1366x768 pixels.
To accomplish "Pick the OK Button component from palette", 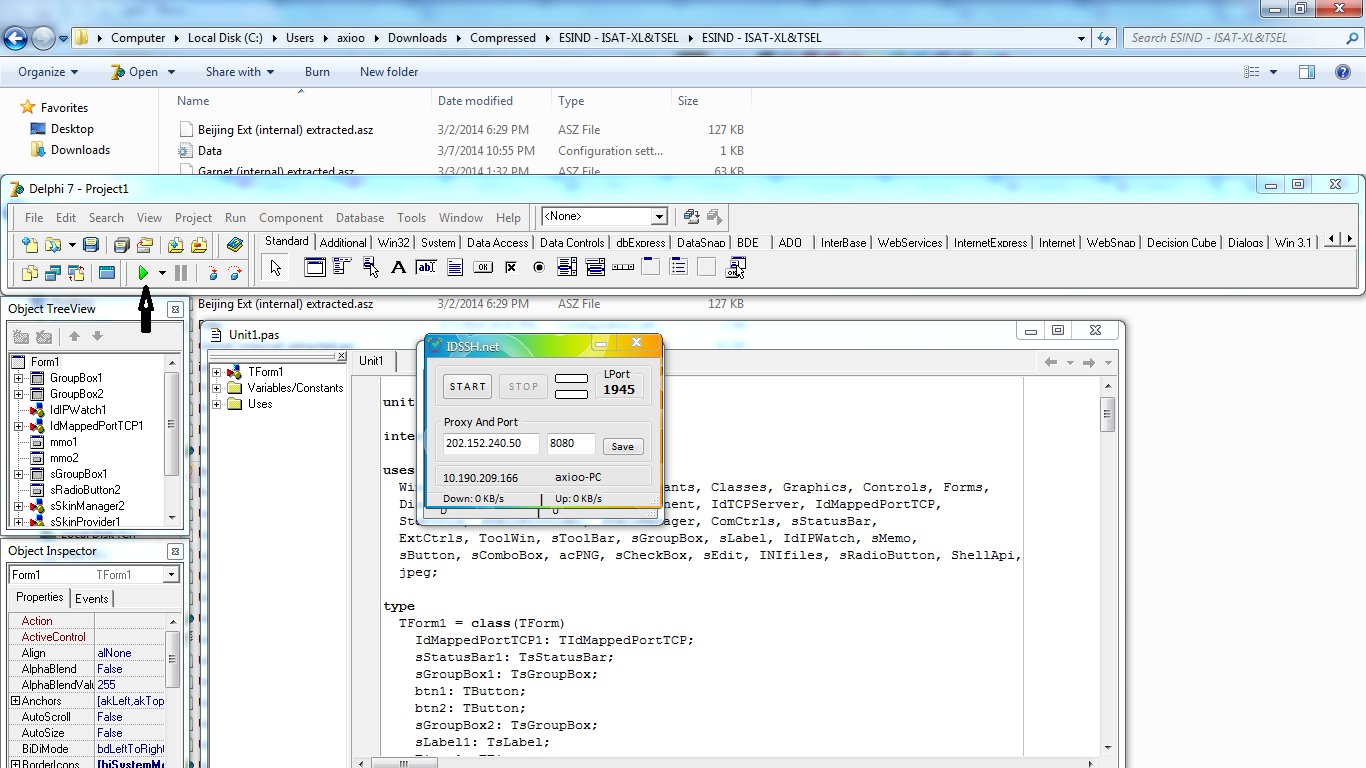I will 483,267.
